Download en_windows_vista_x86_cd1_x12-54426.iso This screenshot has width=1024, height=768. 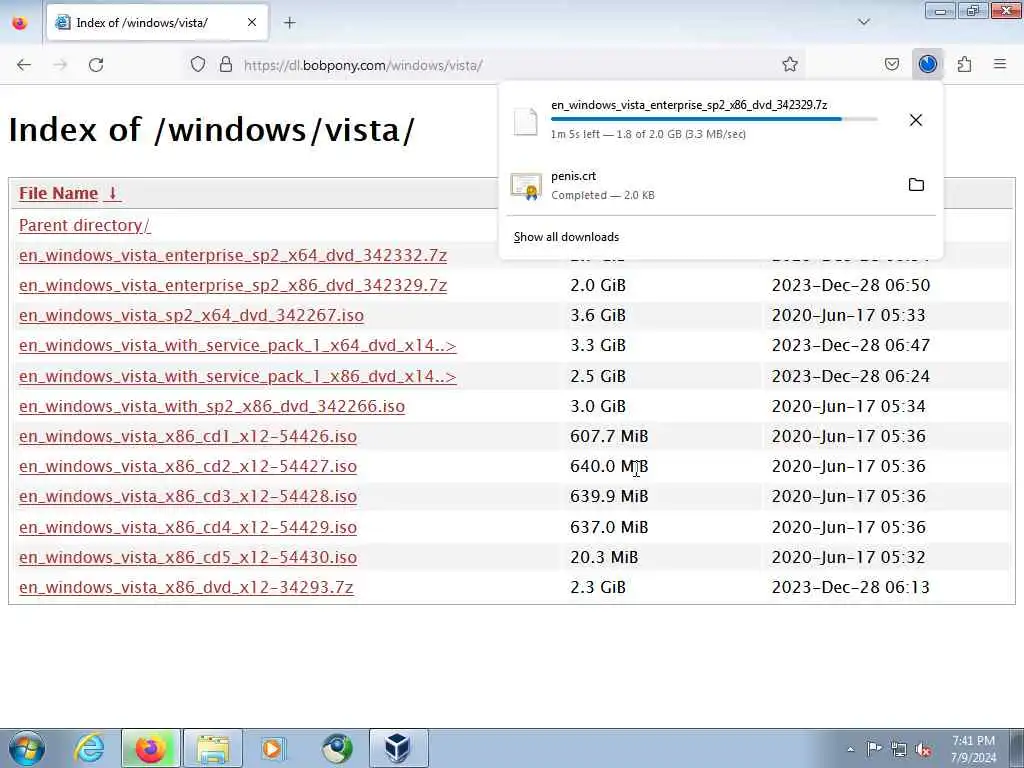pos(188,436)
